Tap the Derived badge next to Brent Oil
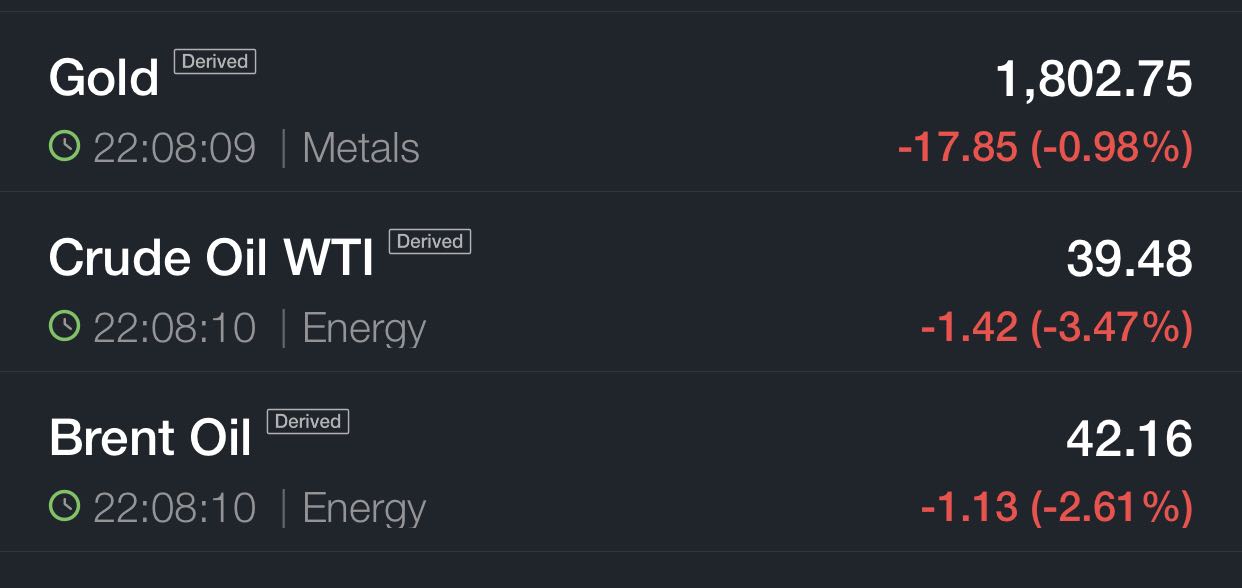 point(307,422)
